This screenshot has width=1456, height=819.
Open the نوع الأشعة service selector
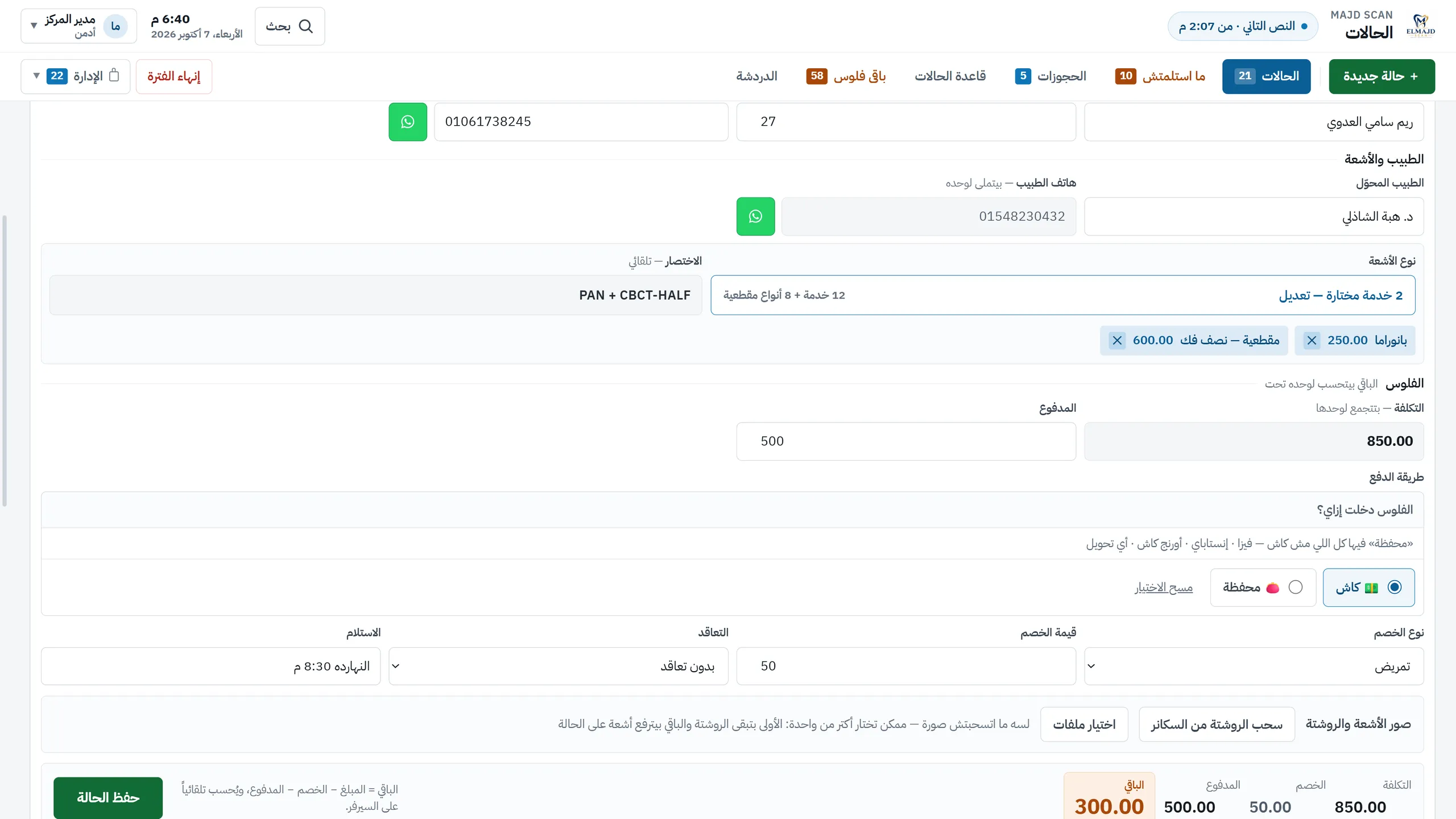coord(1062,295)
